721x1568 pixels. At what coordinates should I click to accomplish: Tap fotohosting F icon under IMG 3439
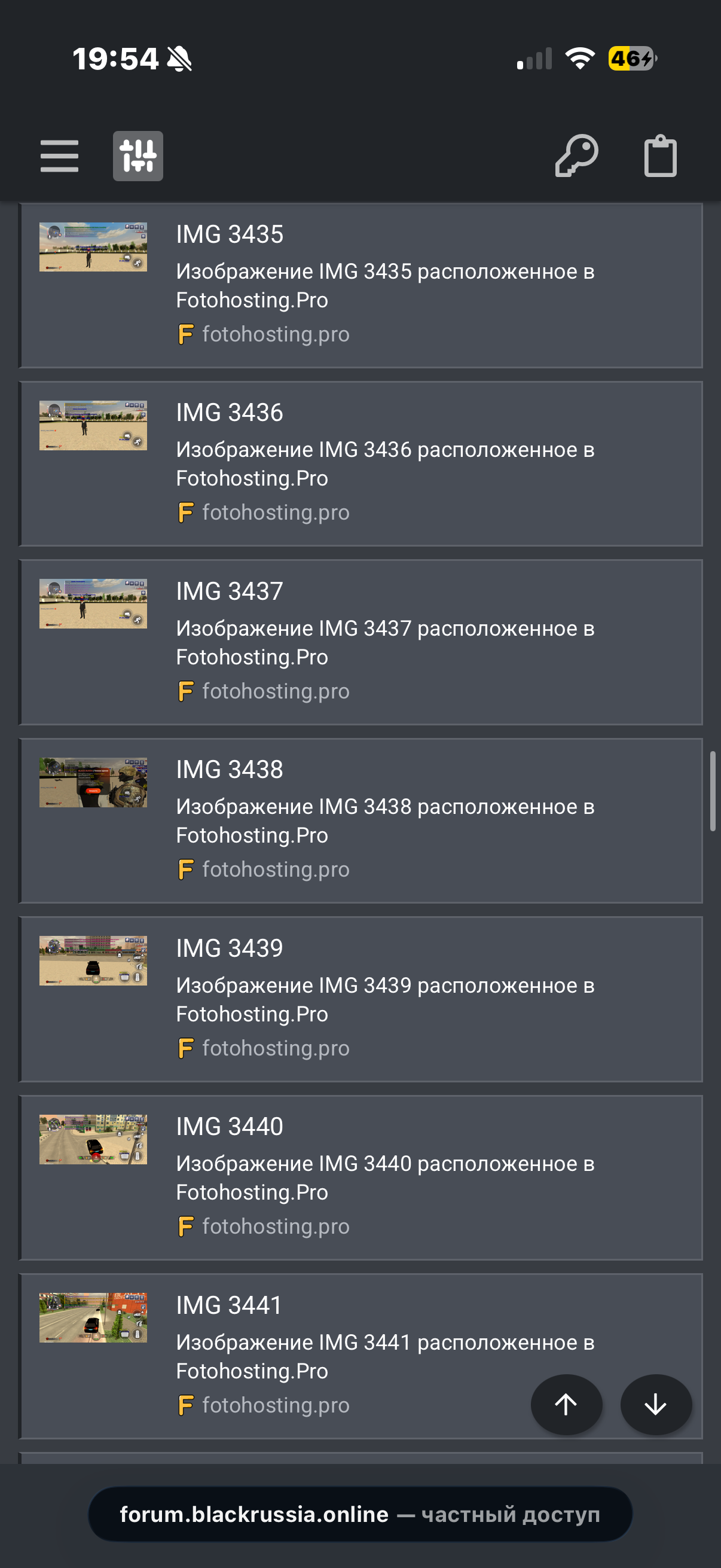click(185, 1048)
